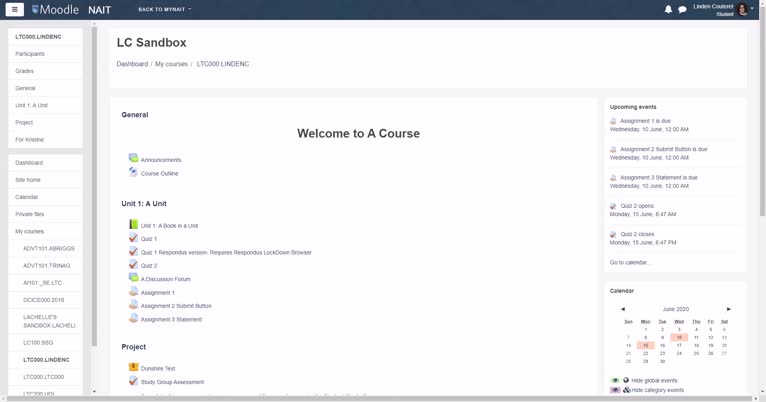Click the Moodle logo
766x402 pixels.
point(55,9)
